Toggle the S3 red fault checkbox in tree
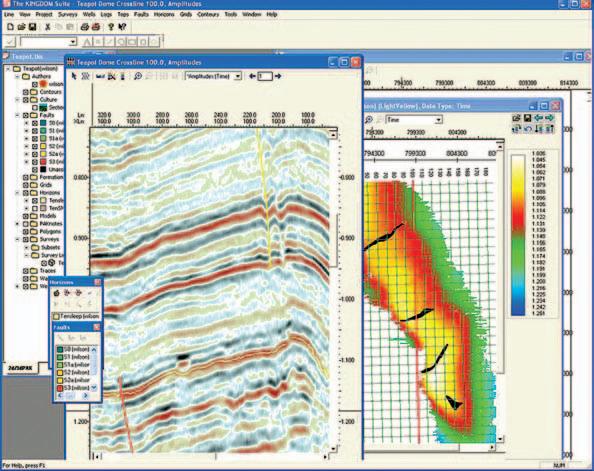Viewport: 594px width, 471px height. click(35, 162)
